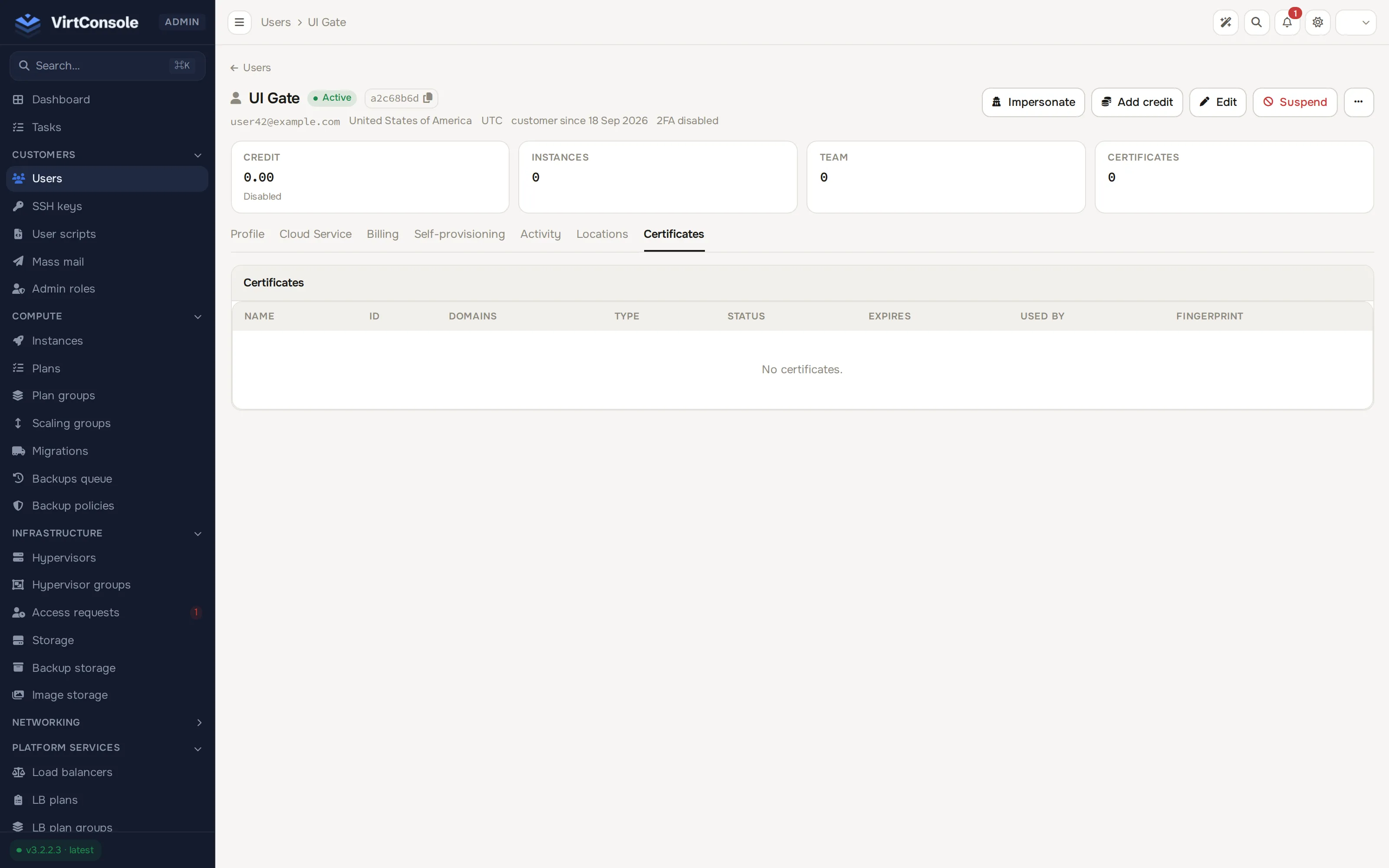Switch to the Profile tab
1389x868 pixels.
tap(247, 234)
